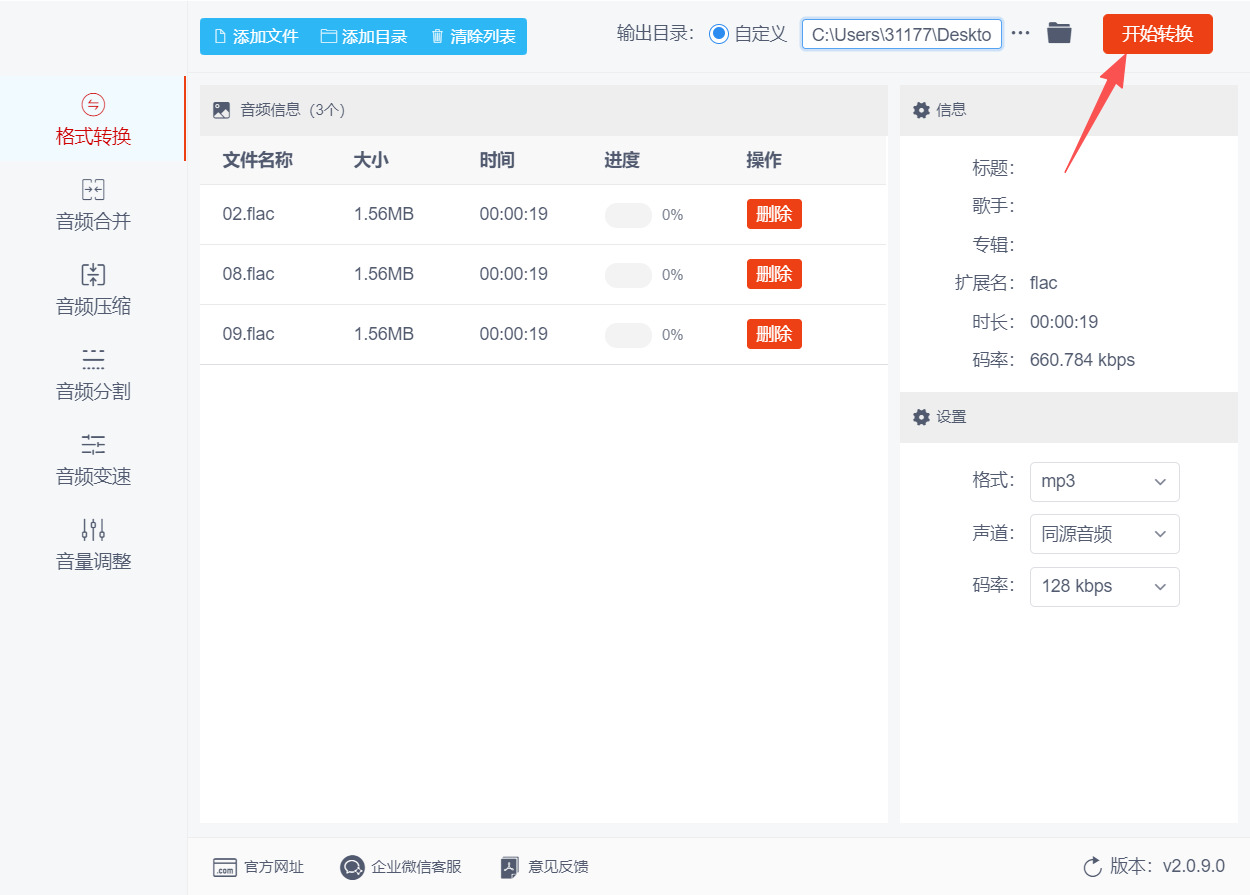
Task: Open the 音频合并 merge tool
Action: tap(93, 205)
